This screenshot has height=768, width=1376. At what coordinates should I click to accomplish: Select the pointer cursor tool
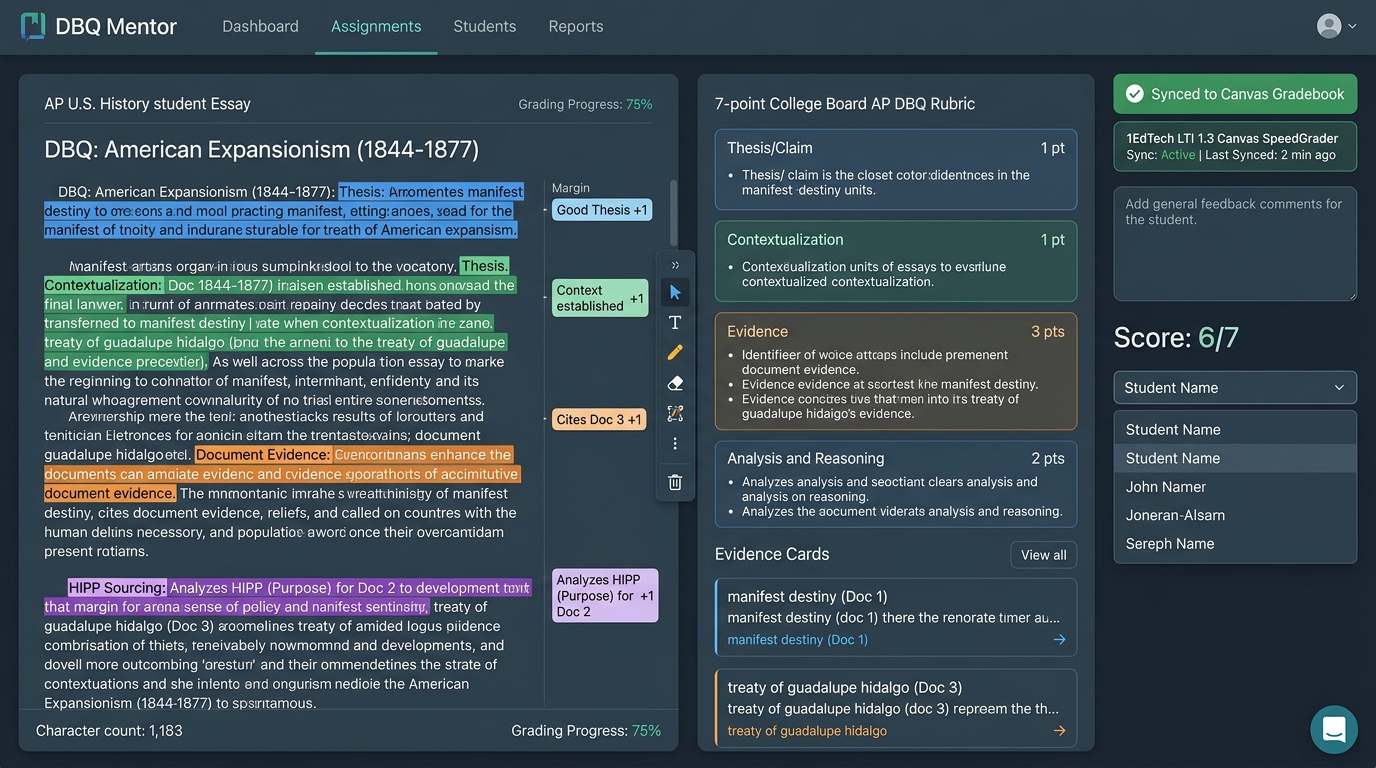point(675,292)
